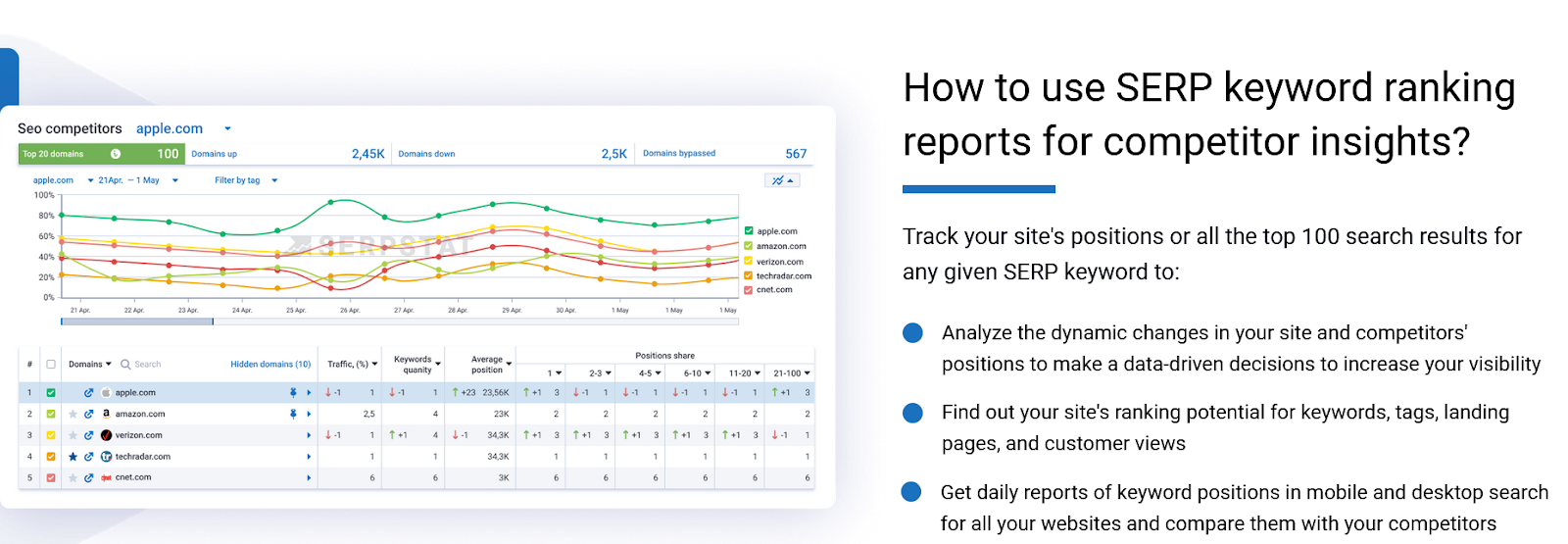Click the Amazon favicon in table
This screenshot has width=1568, height=544.
[x=106, y=415]
